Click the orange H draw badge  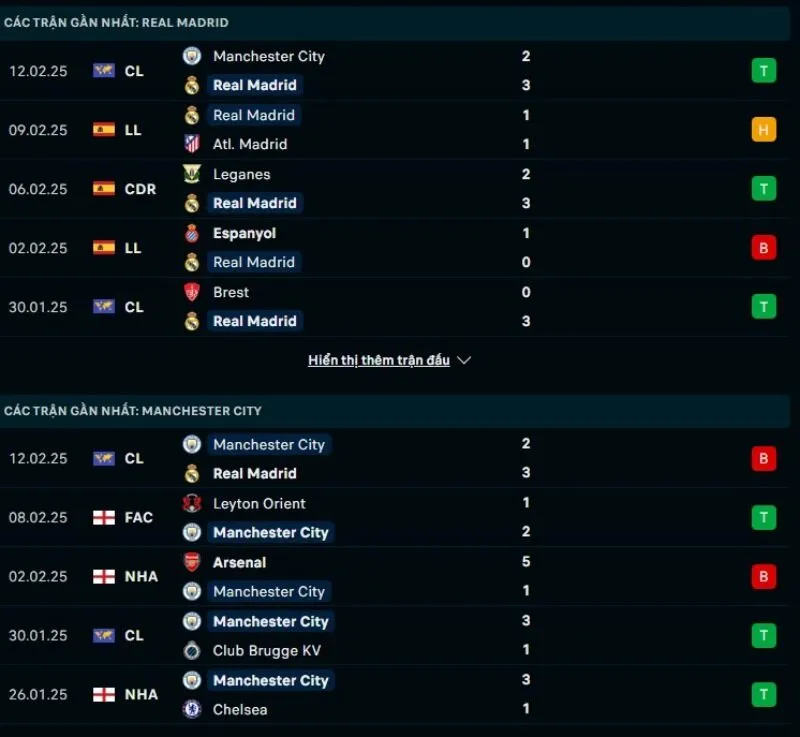click(x=764, y=129)
